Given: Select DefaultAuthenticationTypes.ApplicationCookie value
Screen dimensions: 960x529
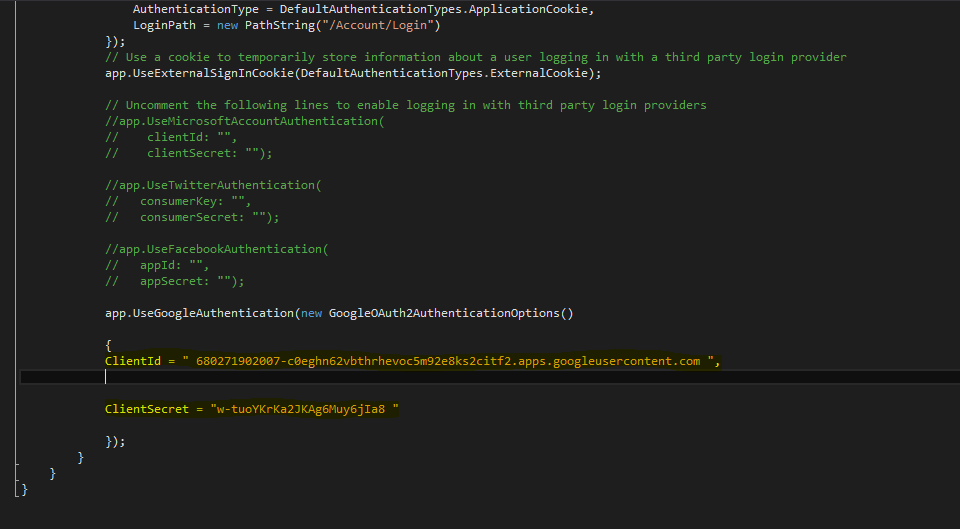Looking at the screenshot, I should click(435, 9).
